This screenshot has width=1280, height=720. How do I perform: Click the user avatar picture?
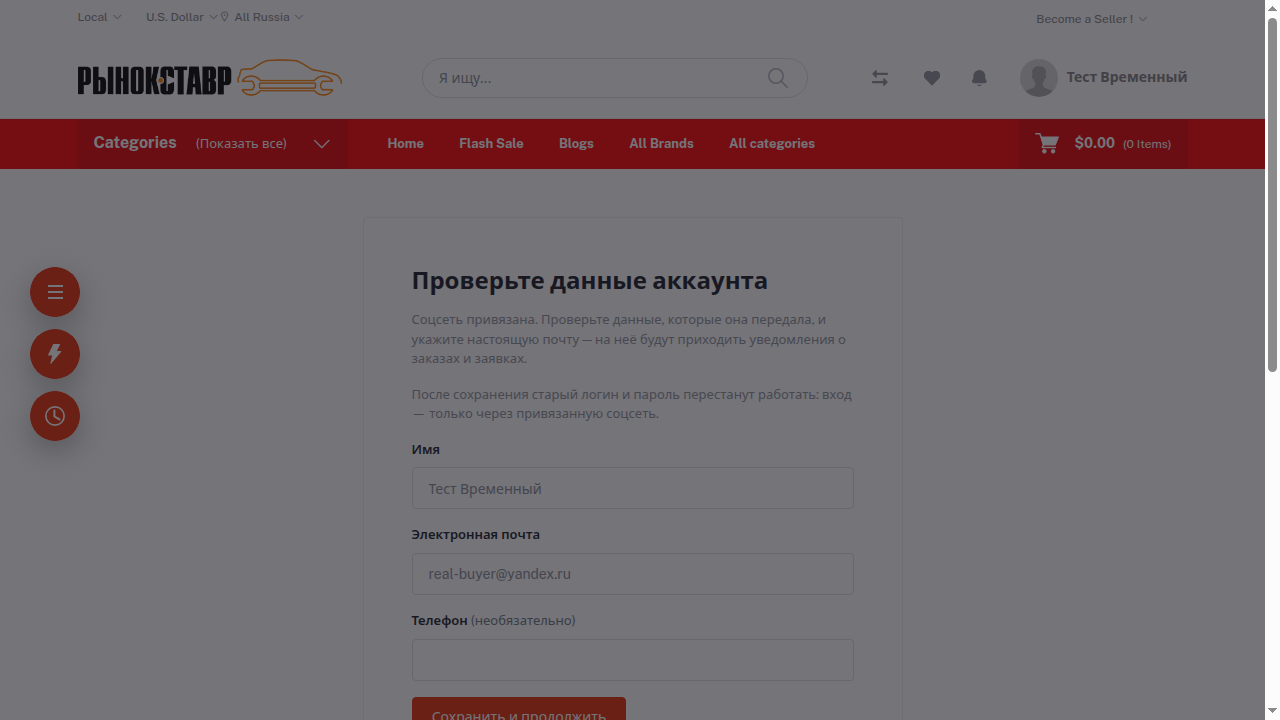click(1038, 78)
